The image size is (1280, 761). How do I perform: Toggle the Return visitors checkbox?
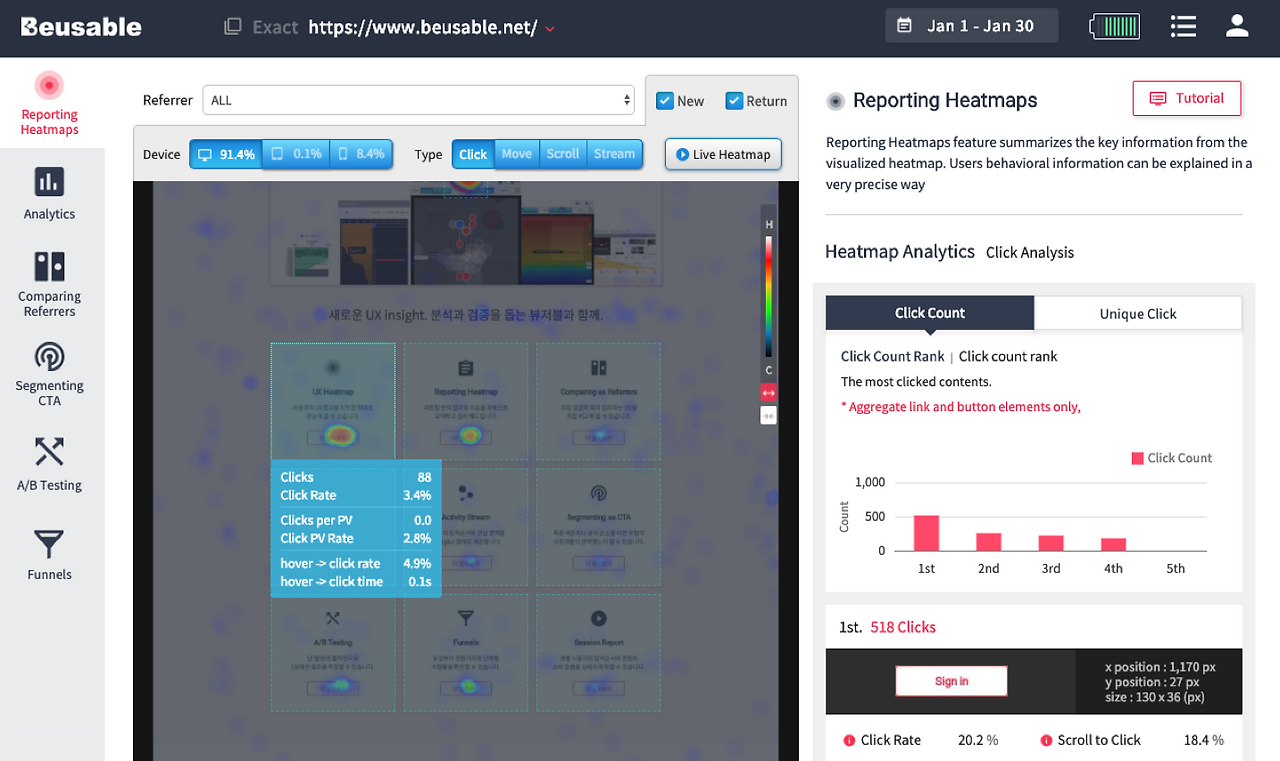tap(734, 101)
